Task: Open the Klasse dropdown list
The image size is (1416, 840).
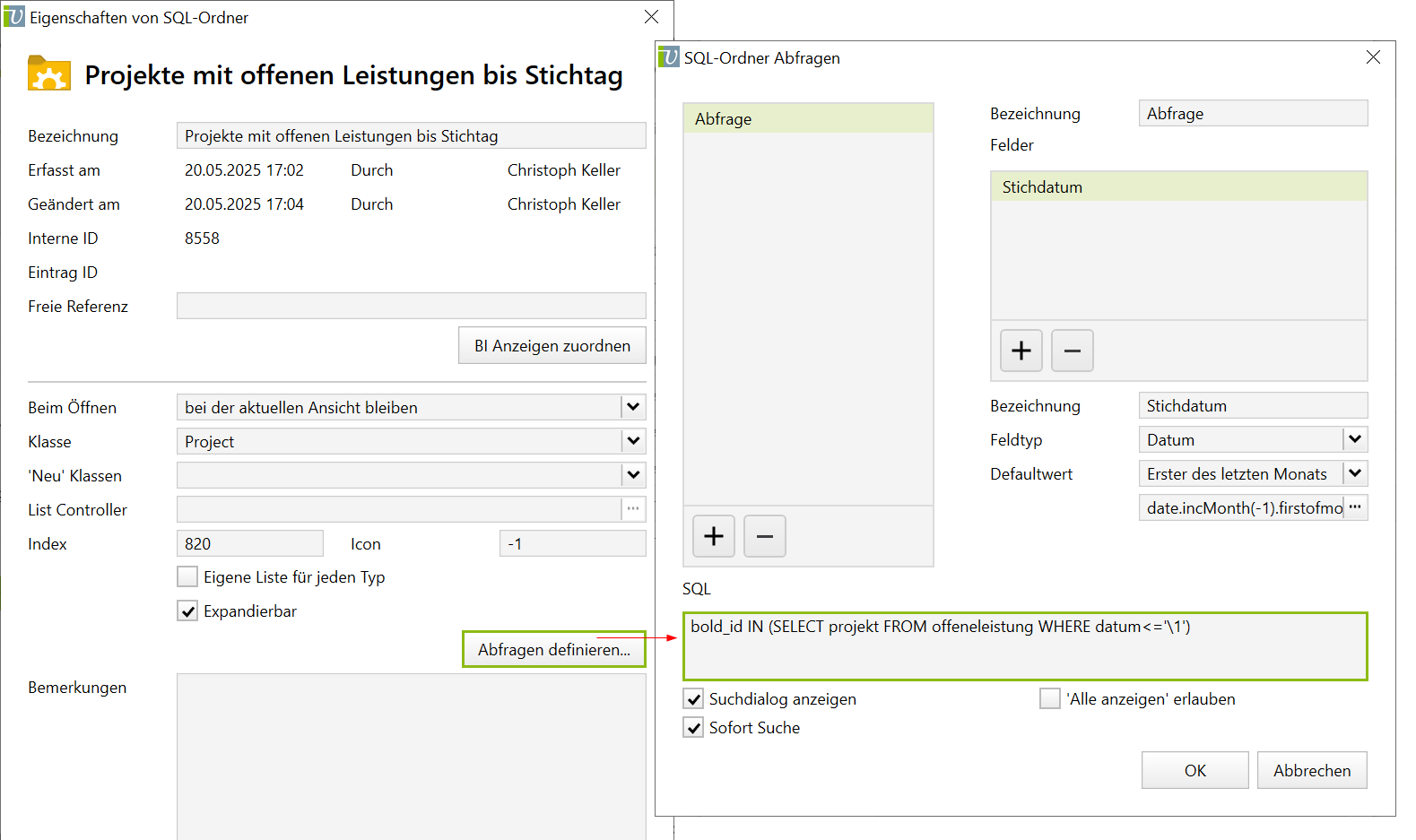Action: [633, 441]
